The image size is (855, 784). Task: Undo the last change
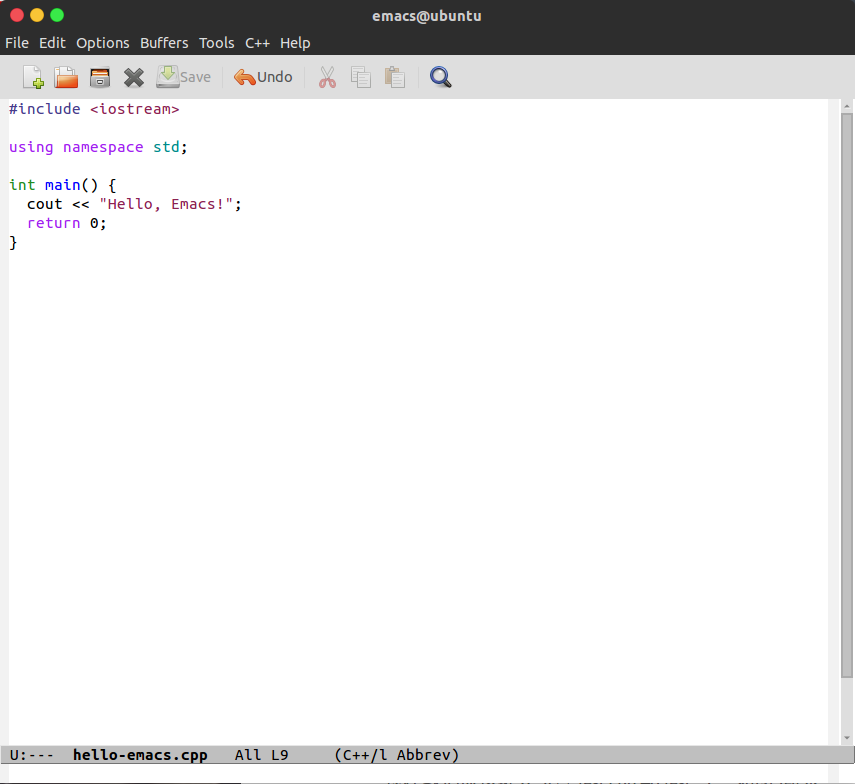click(x=263, y=77)
